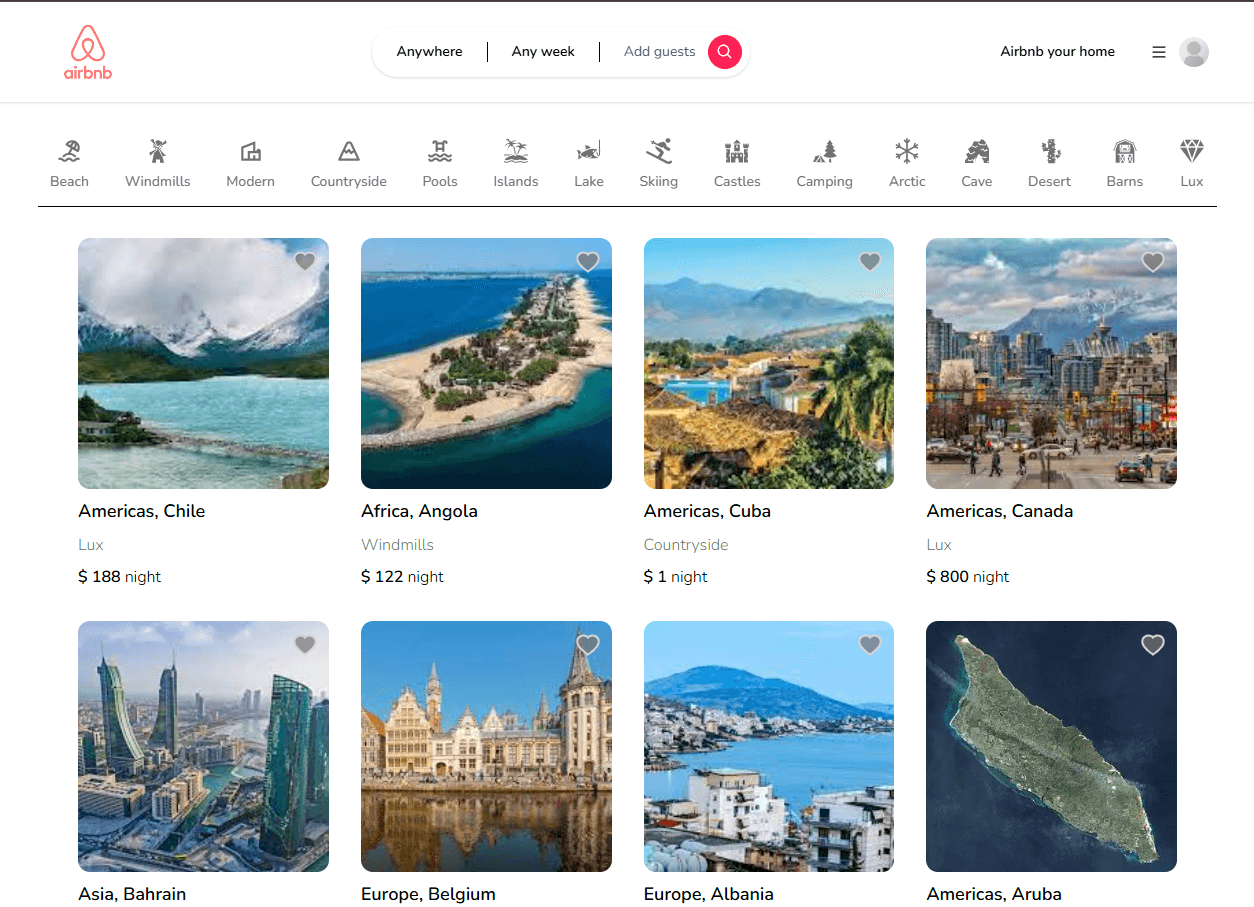Switch to the Beach category tab

(69, 164)
